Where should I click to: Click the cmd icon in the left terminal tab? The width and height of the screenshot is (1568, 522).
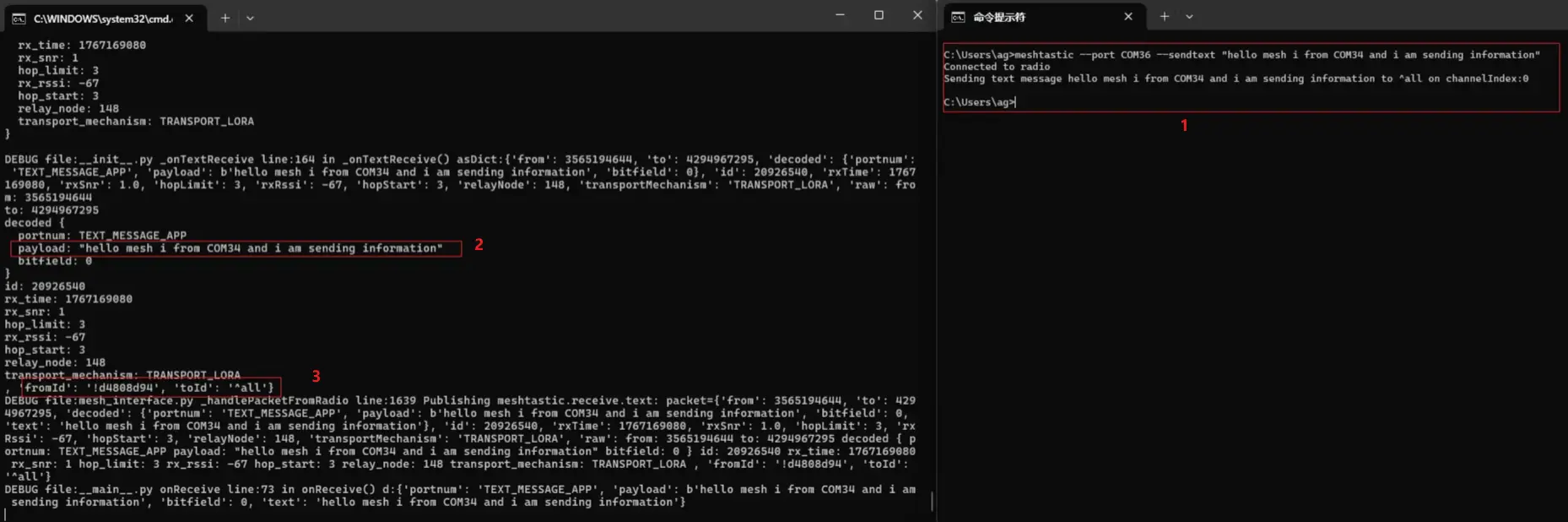(19, 18)
